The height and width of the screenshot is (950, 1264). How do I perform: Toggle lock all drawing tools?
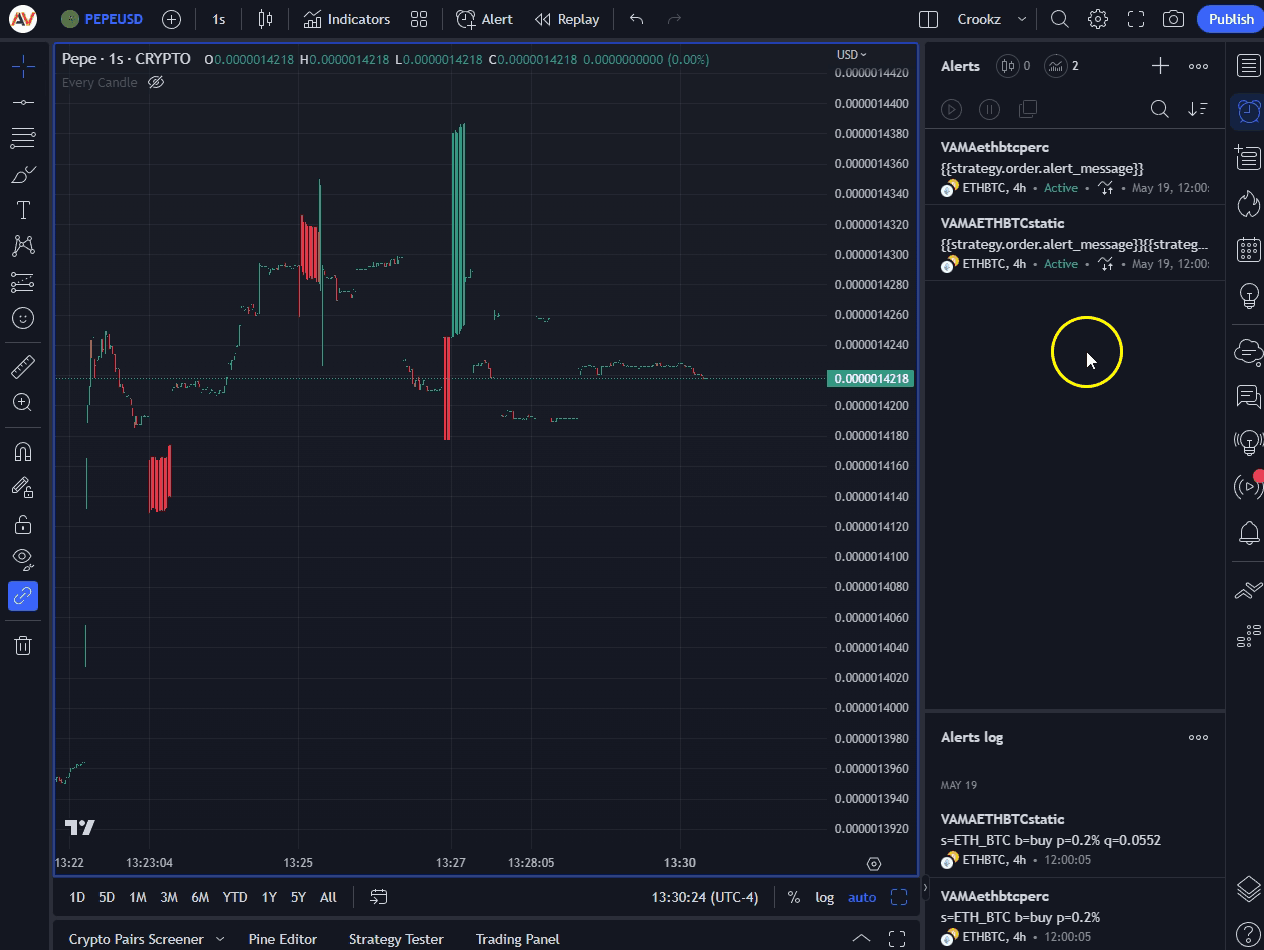(23, 523)
